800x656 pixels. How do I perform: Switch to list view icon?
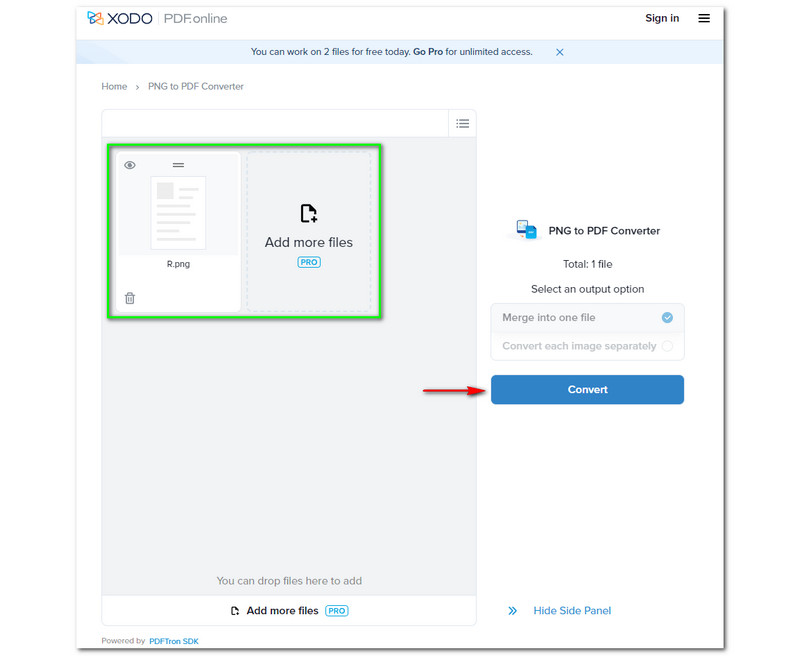pos(463,123)
